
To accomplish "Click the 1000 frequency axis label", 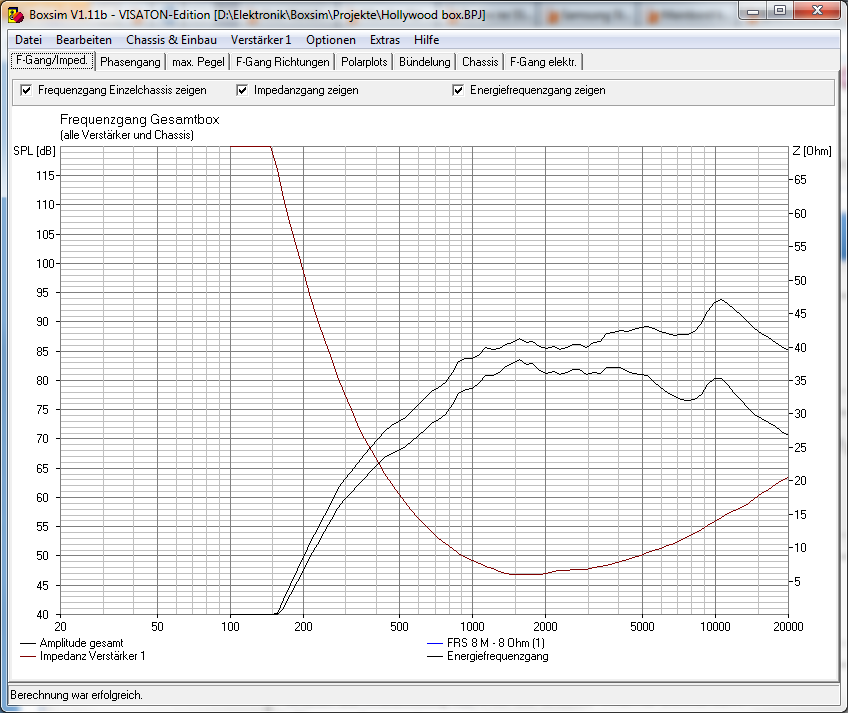I will (472, 627).
